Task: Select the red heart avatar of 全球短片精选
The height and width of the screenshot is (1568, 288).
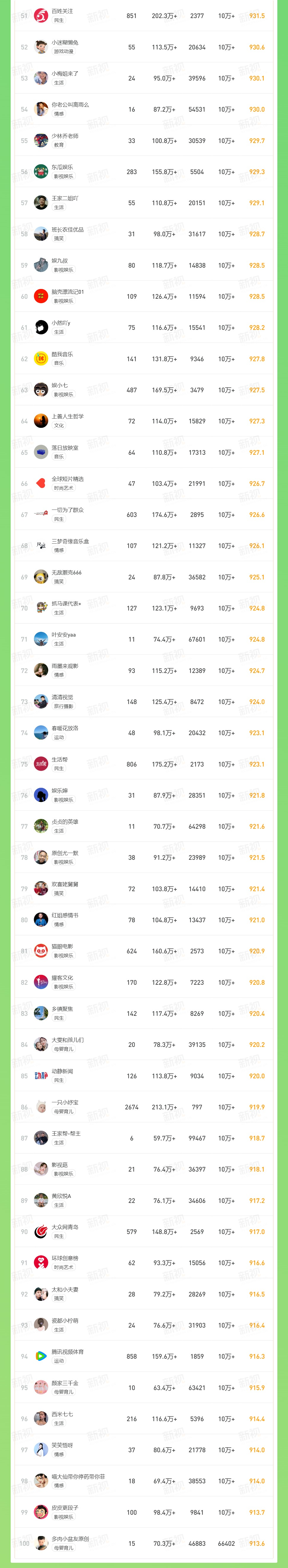Action: click(41, 483)
